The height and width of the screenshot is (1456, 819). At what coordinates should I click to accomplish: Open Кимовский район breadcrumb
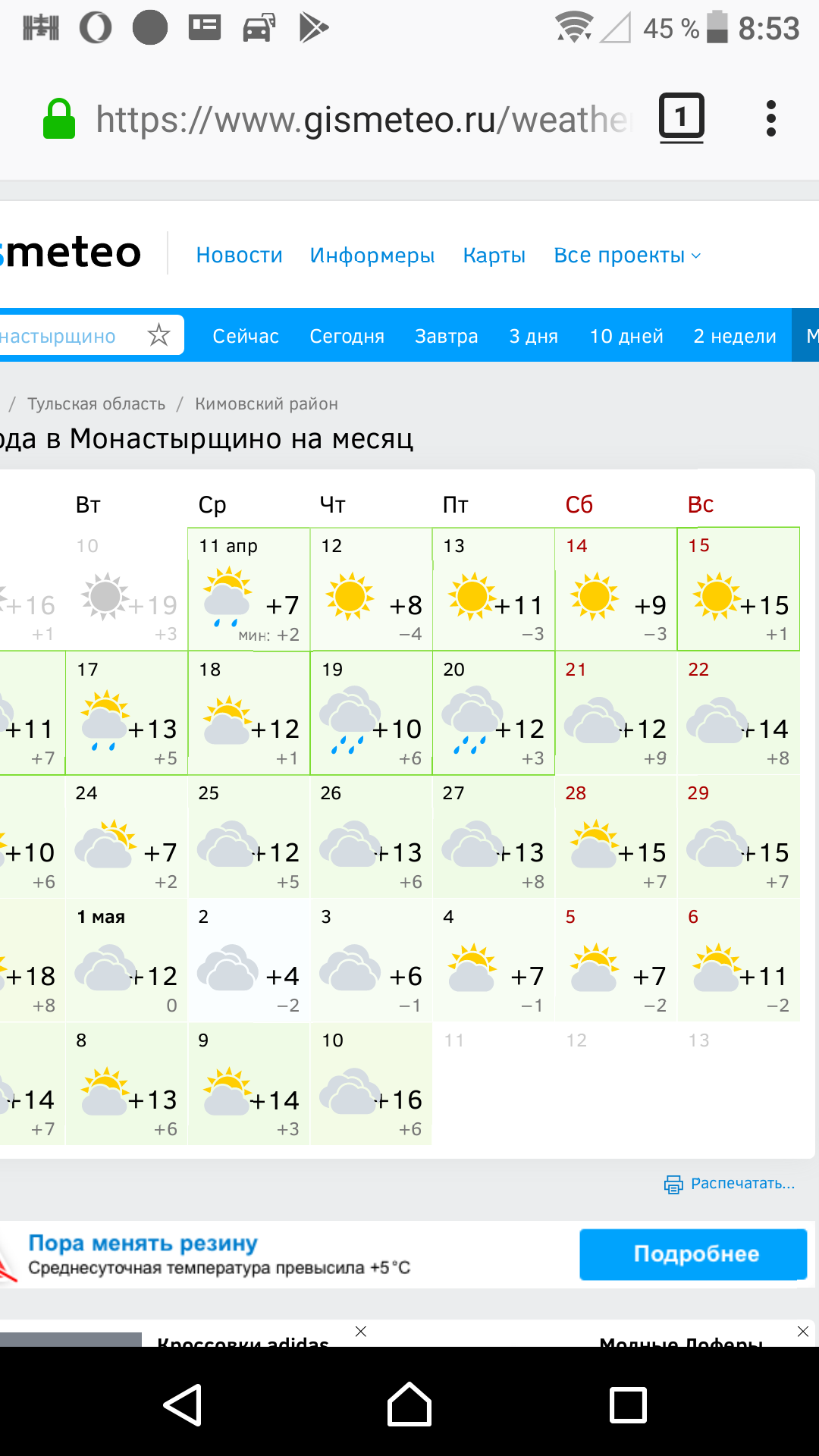tap(266, 403)
